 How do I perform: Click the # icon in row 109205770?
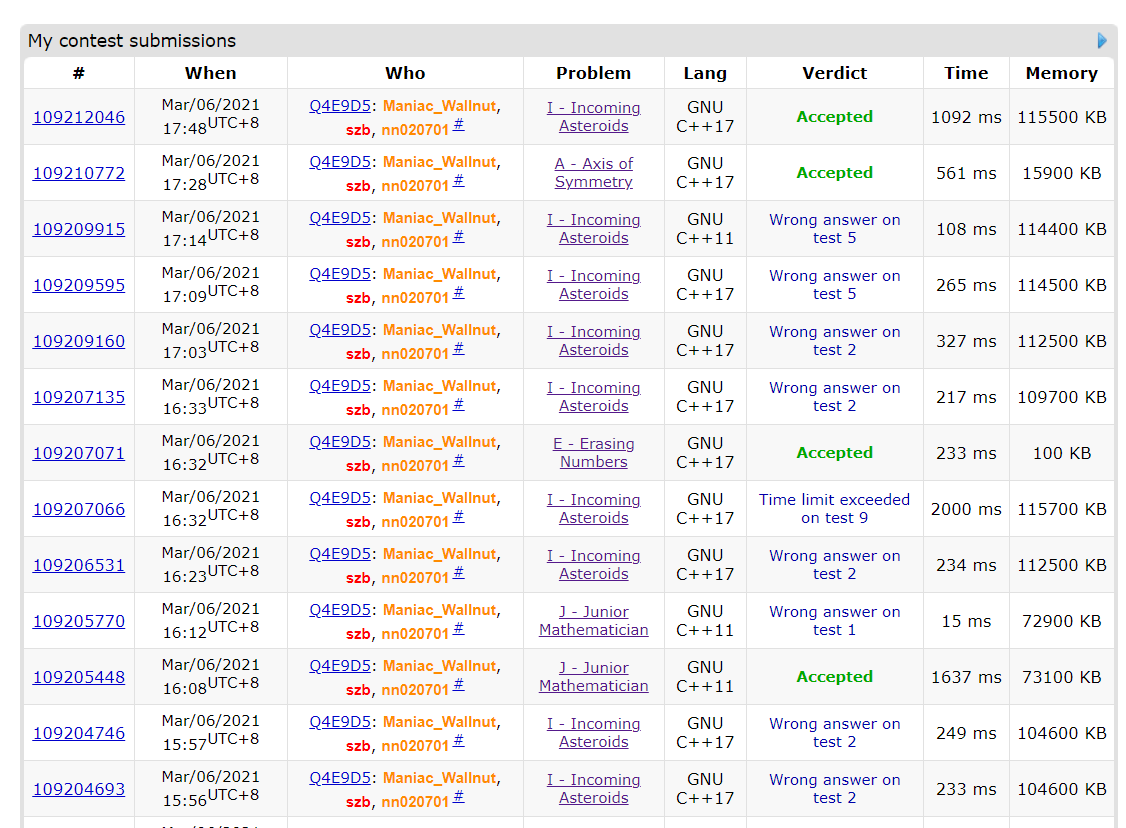tap(458, 629)
